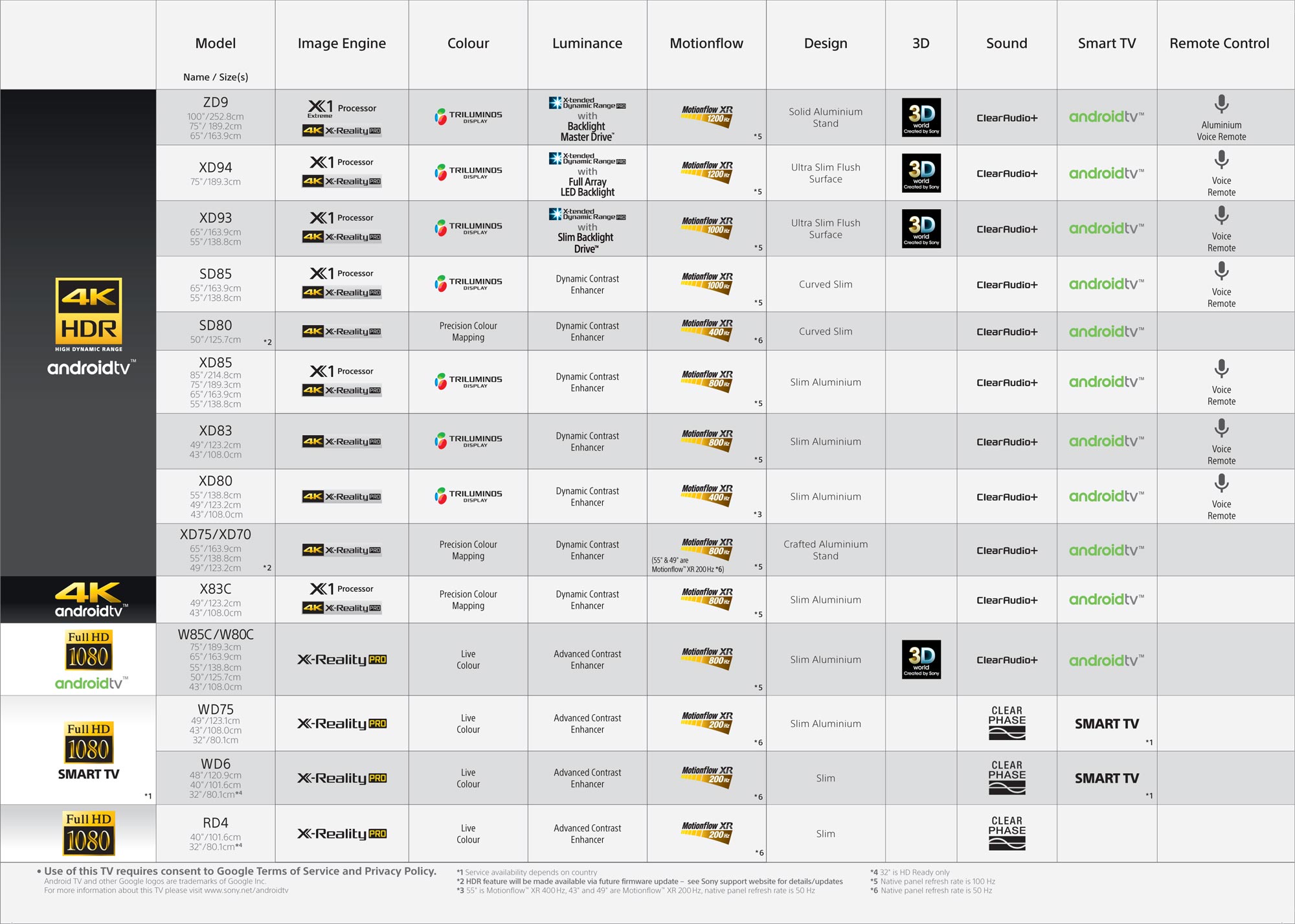This screenshot has height=924, width=1295.
Task: Select the ZD9 model name cell
Action: pos(216,100)
